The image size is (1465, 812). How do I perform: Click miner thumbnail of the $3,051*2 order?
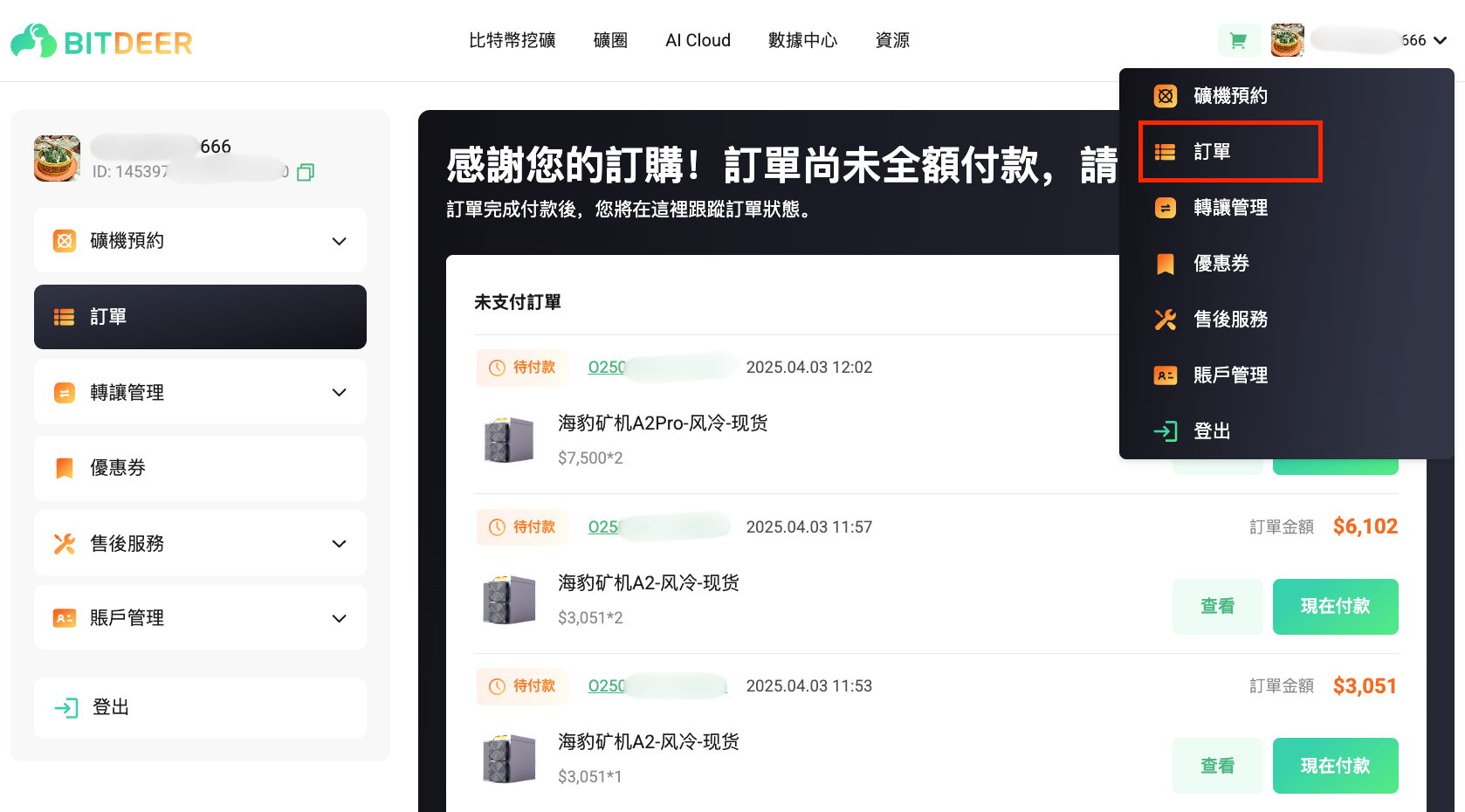tap(509, 600)
